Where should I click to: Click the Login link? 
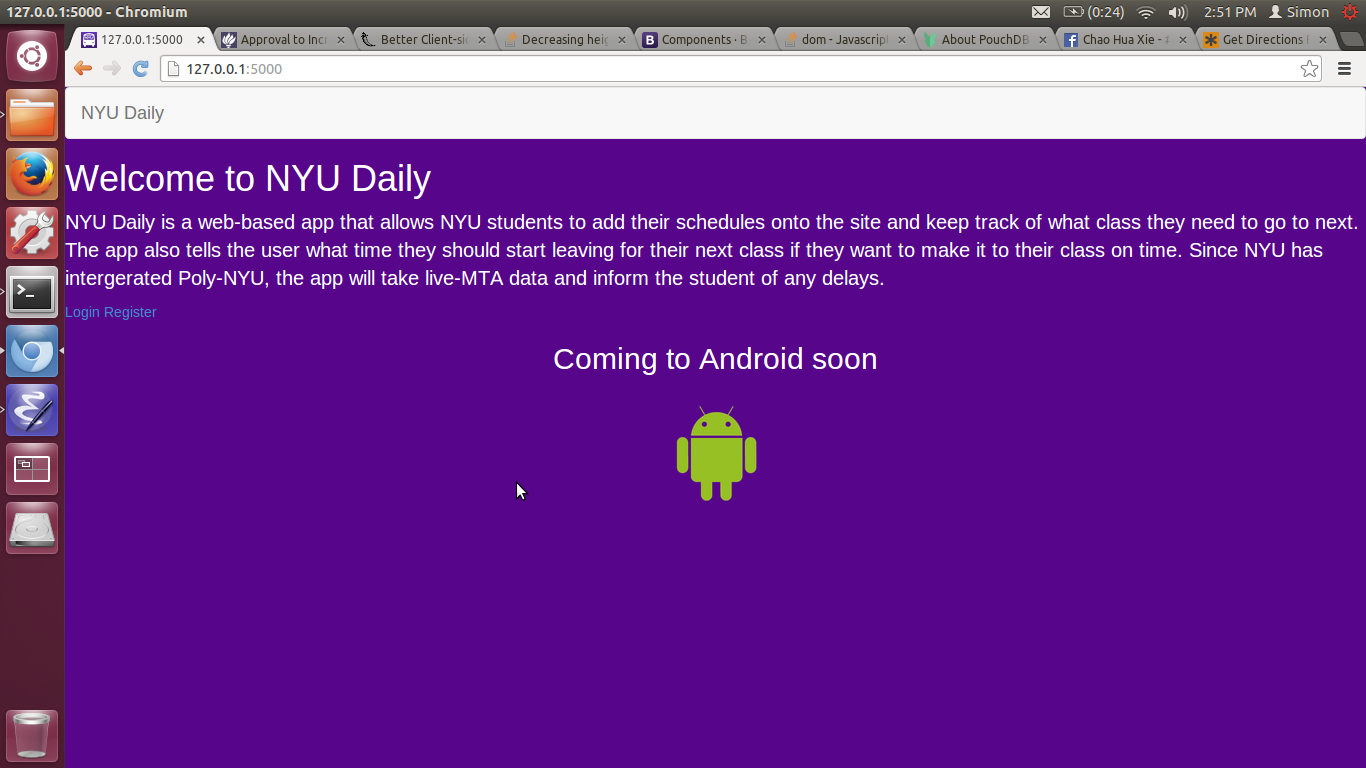82,312
